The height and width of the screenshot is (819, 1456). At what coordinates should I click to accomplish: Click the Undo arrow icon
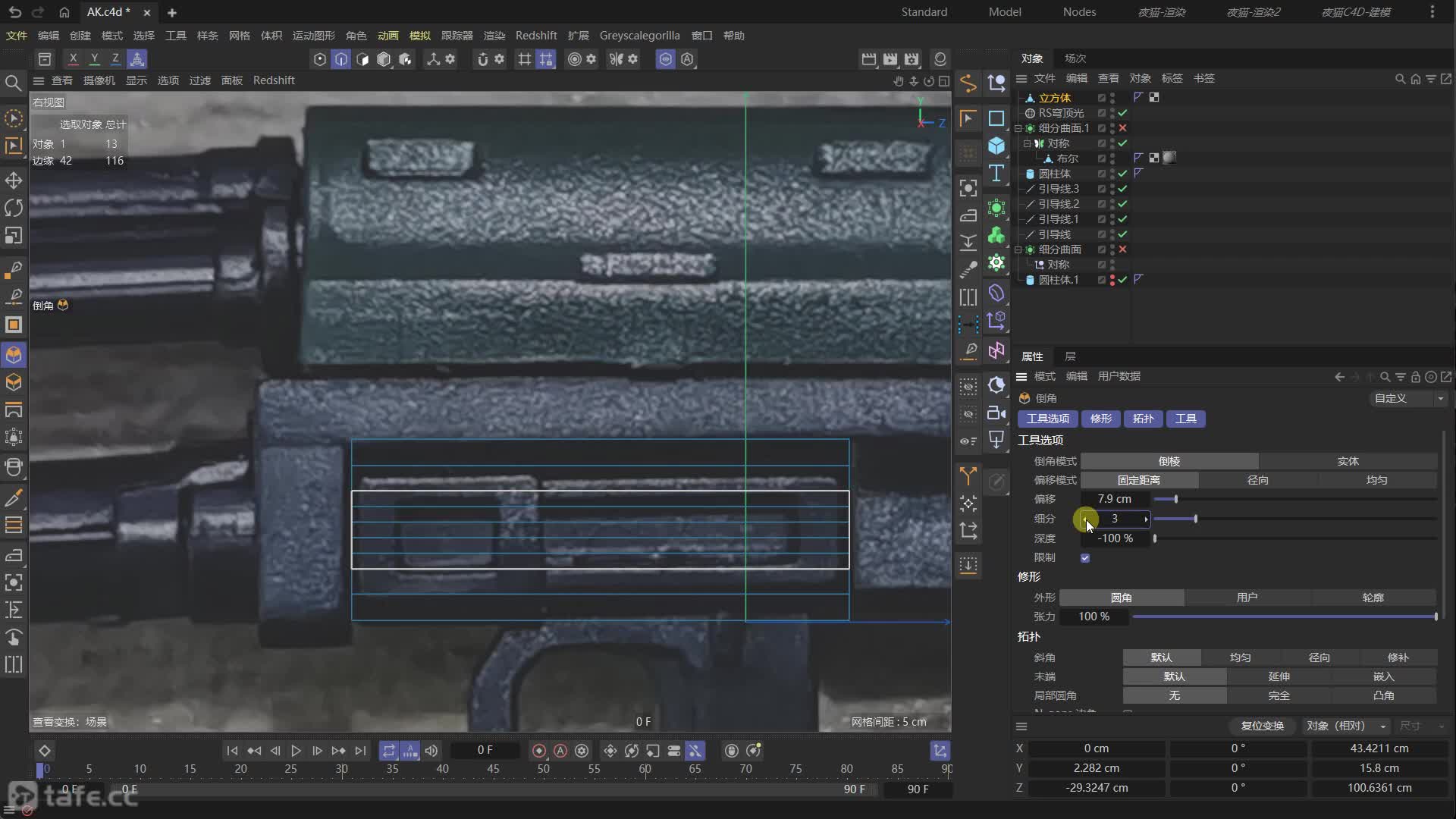15,12
